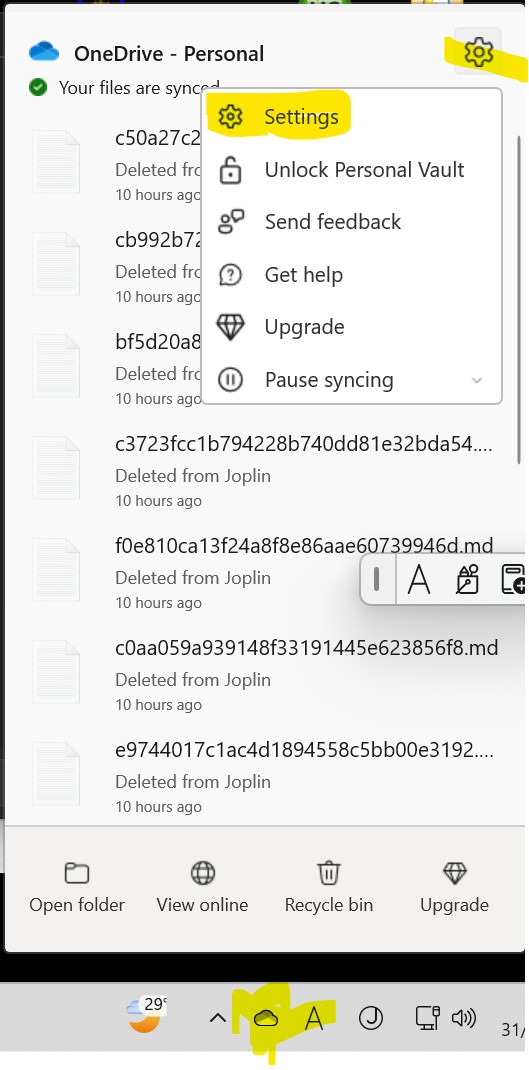Click the gear icon in OneDrive header

point(478,53)
